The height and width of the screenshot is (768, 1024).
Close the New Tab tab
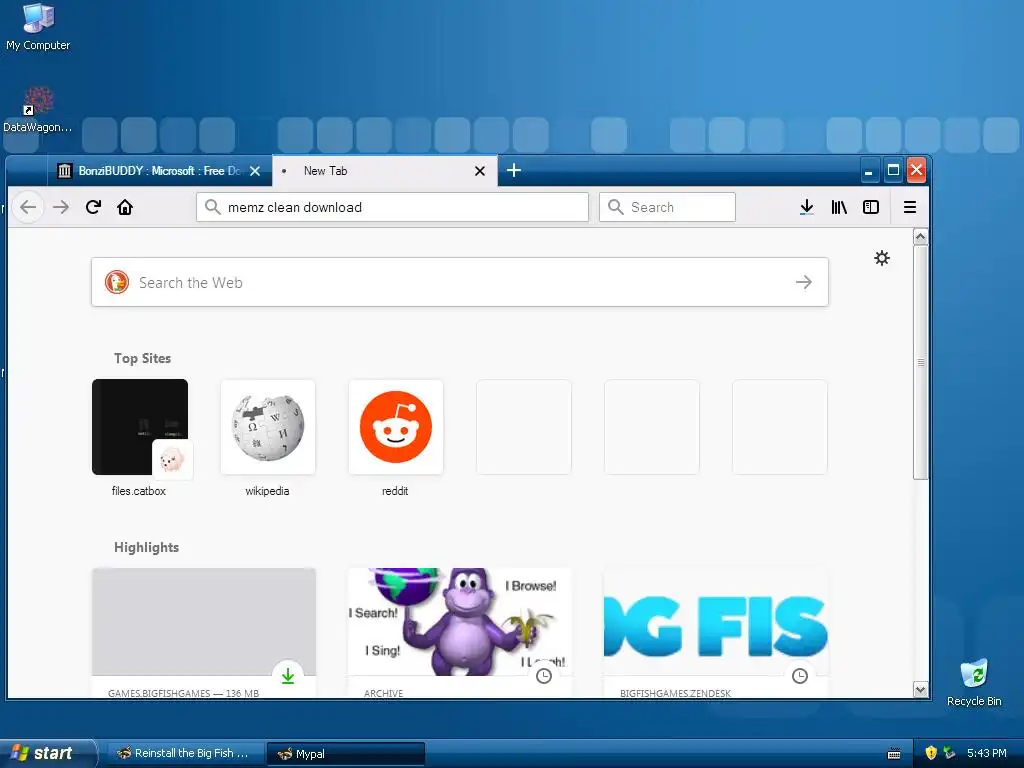(x=480, y=171)
